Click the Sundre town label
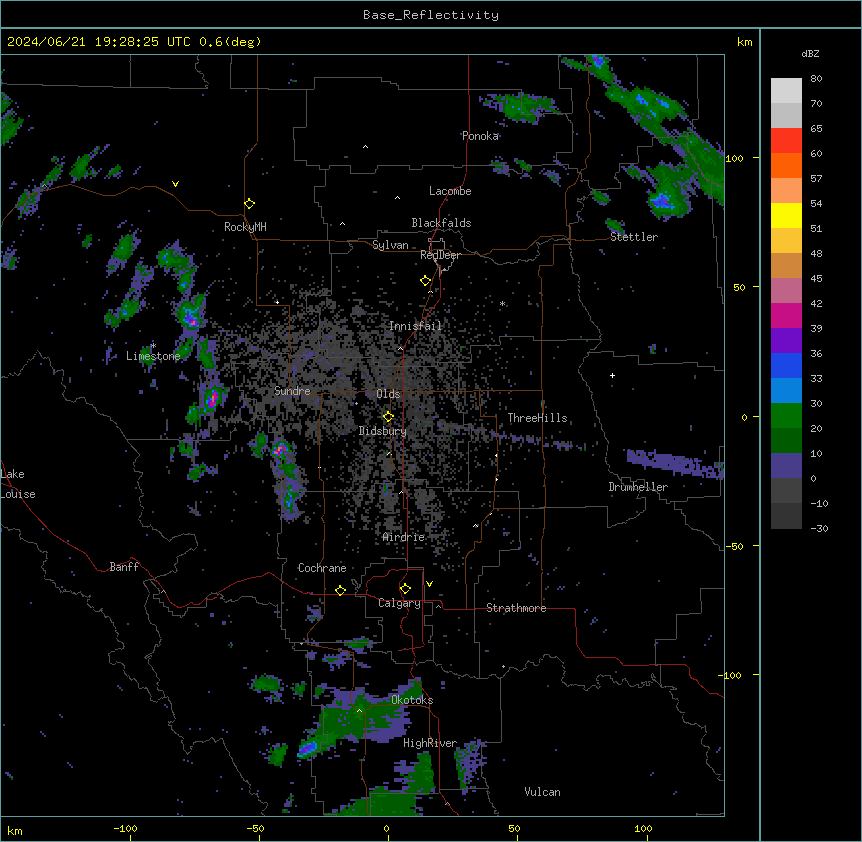 click(292, 391)
